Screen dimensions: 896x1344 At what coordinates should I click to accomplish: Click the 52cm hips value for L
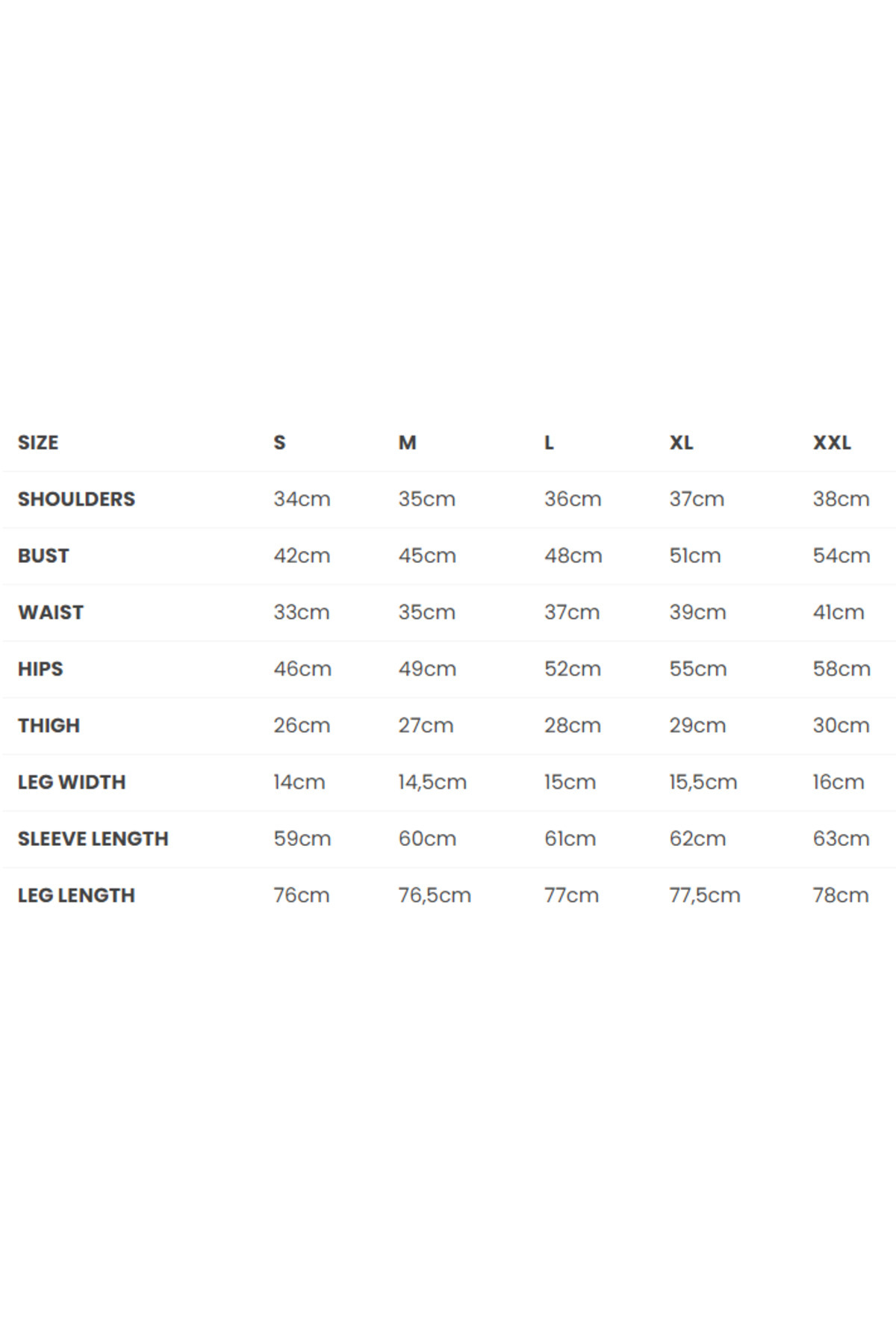click(x=573, y=669)
